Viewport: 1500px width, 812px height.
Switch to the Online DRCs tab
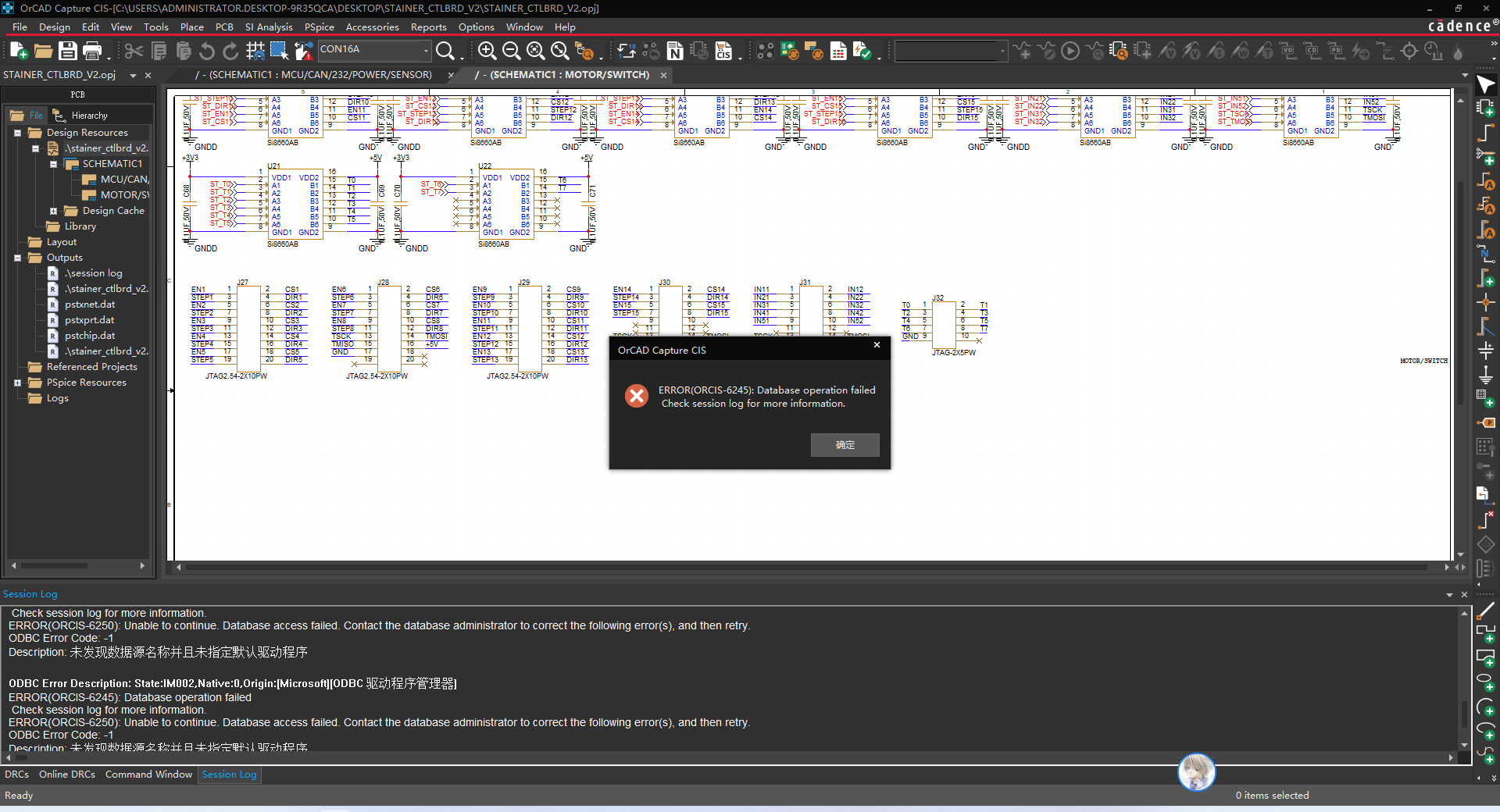[67, 775]
